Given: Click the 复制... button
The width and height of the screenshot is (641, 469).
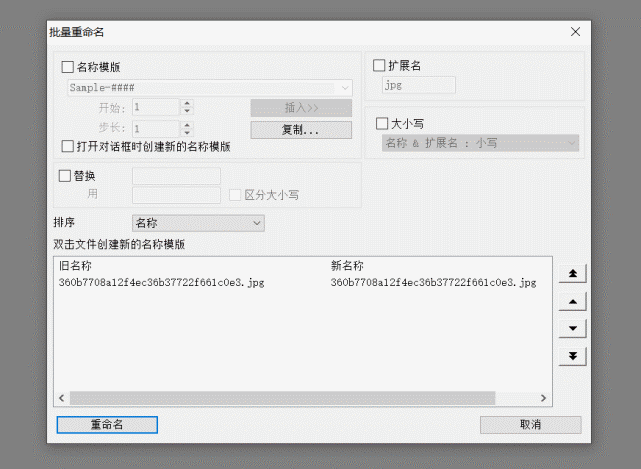Looking at the screenshot, I should click(x=301, y=130).
